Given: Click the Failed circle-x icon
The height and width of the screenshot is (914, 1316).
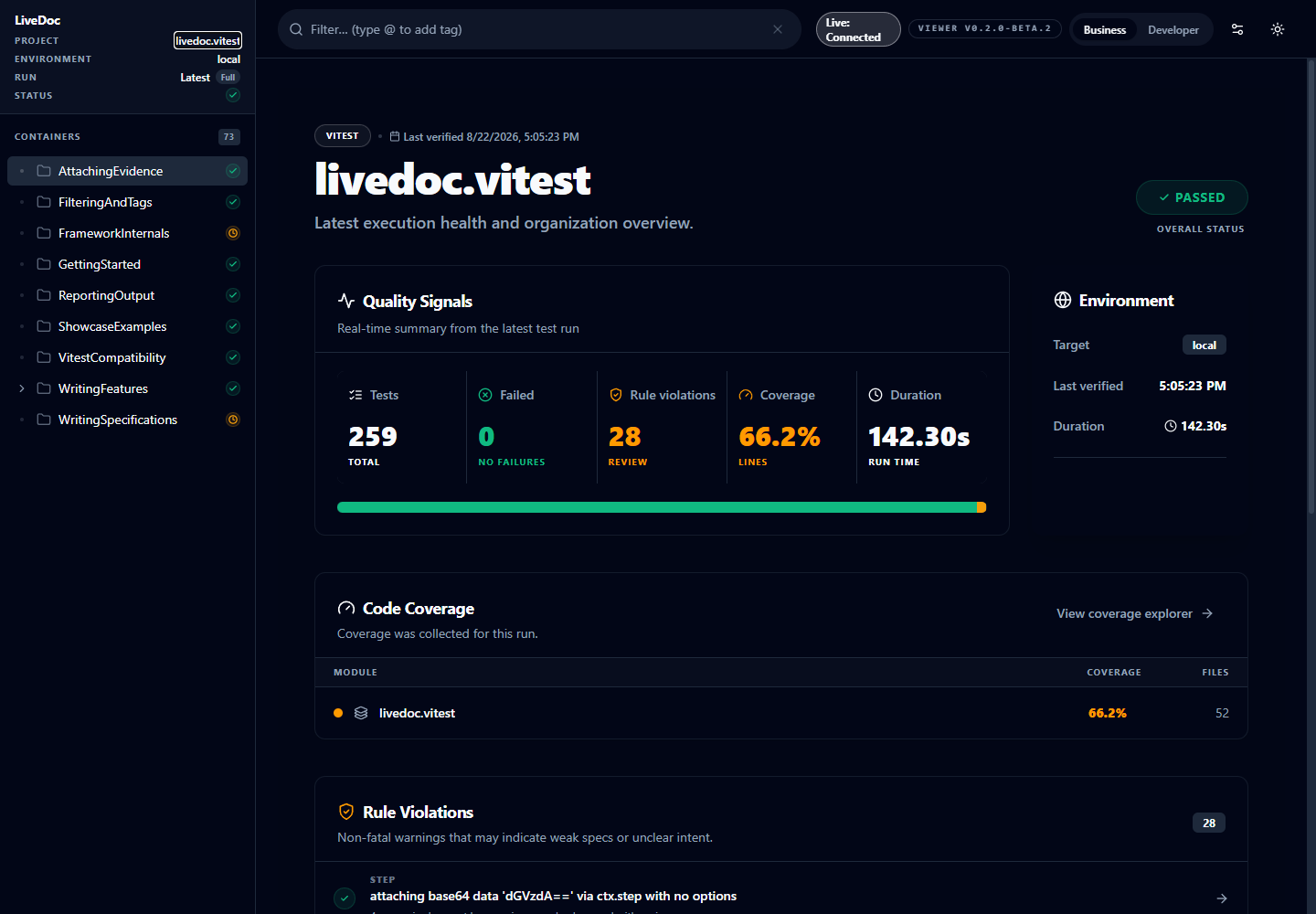Looking at the screenshot, I should (485, 395).
